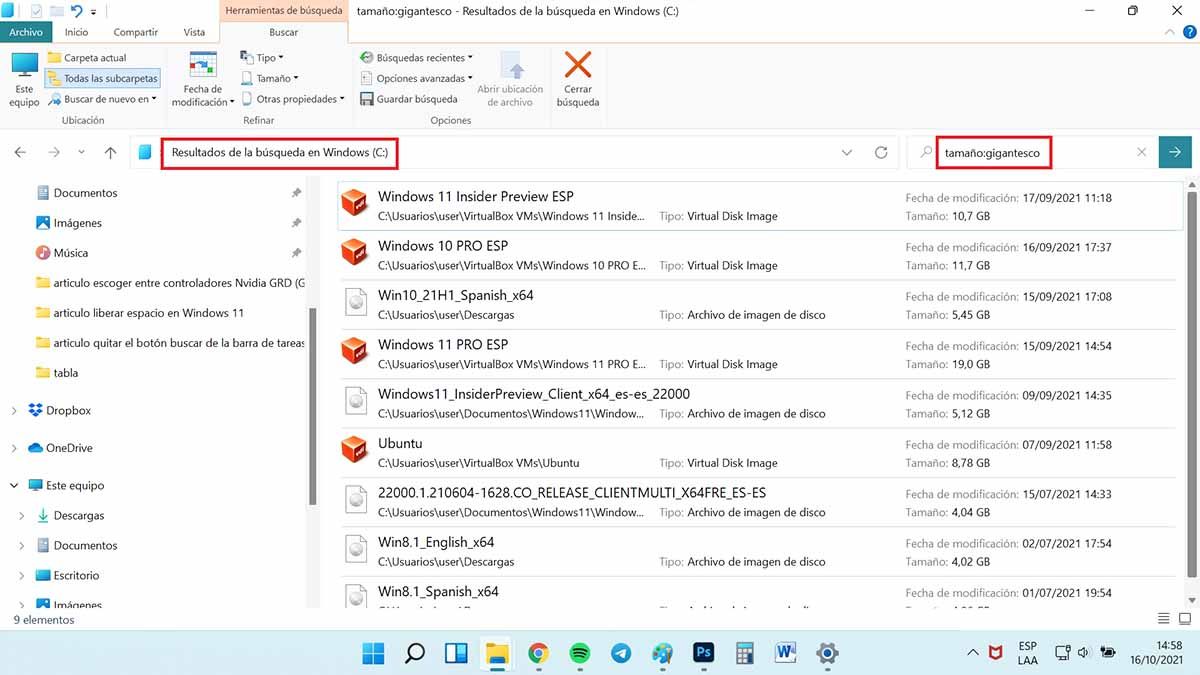
Task: Select Windows 10 PRO ESP result
Action: pyautogui.click(x=761, y=255)
